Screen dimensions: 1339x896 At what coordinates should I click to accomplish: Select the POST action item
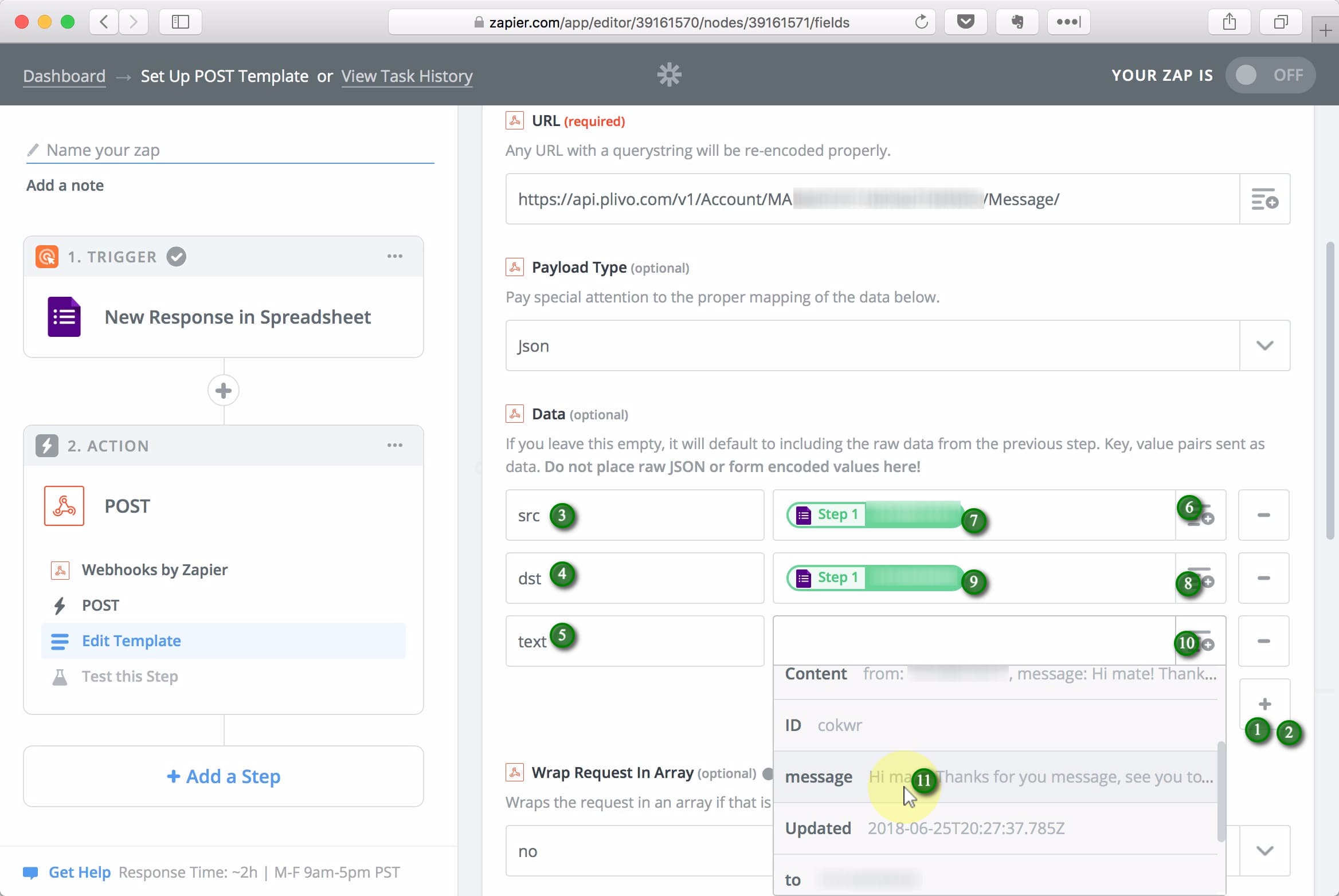[100, 605]
